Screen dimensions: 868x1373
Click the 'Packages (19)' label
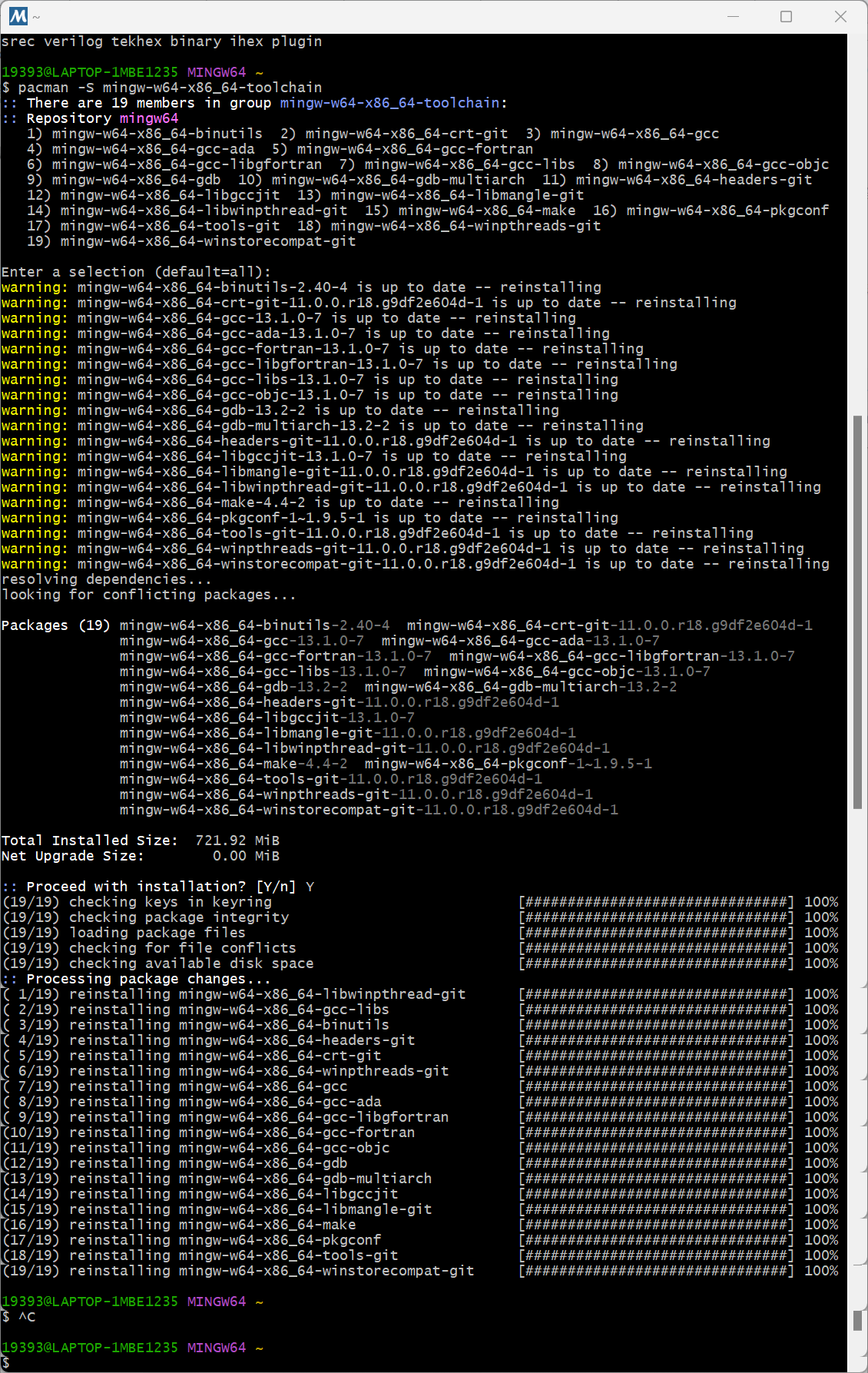[56, 625]
